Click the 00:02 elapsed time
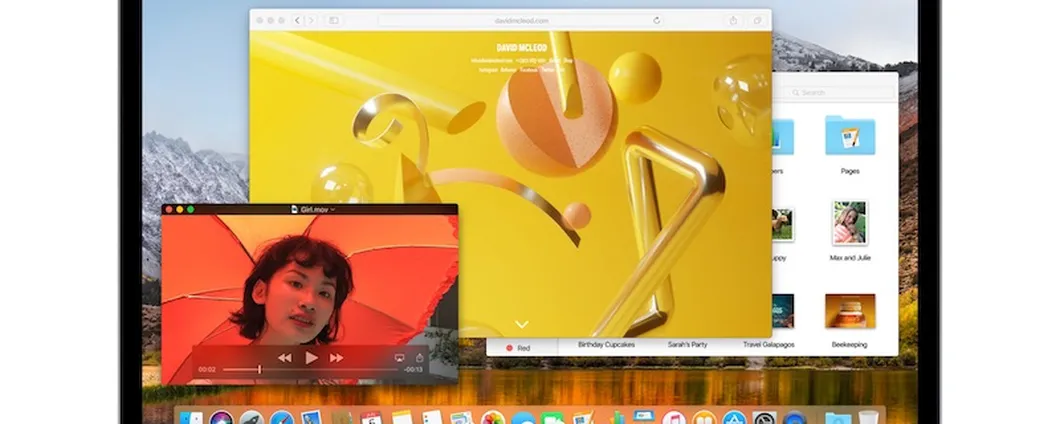 point(207,370)
